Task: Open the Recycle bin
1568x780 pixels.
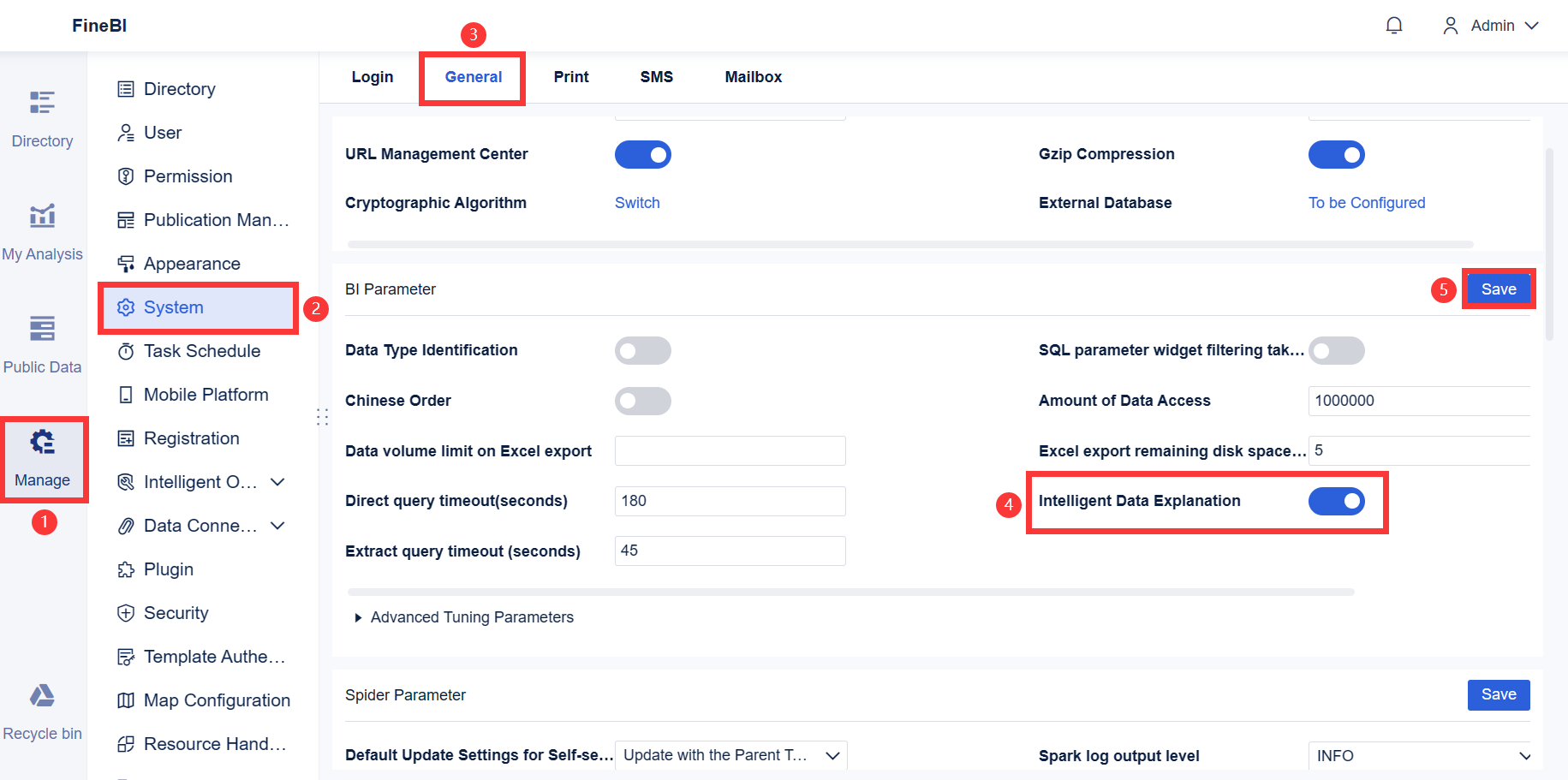Action: 42,709
